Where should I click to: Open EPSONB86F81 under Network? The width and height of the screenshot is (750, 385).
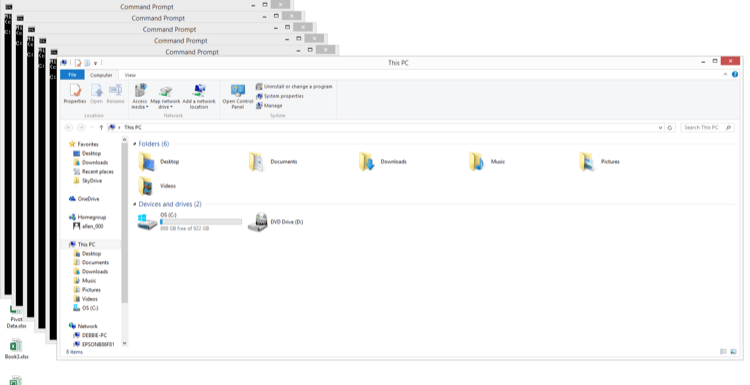click(x=94, y=344)
